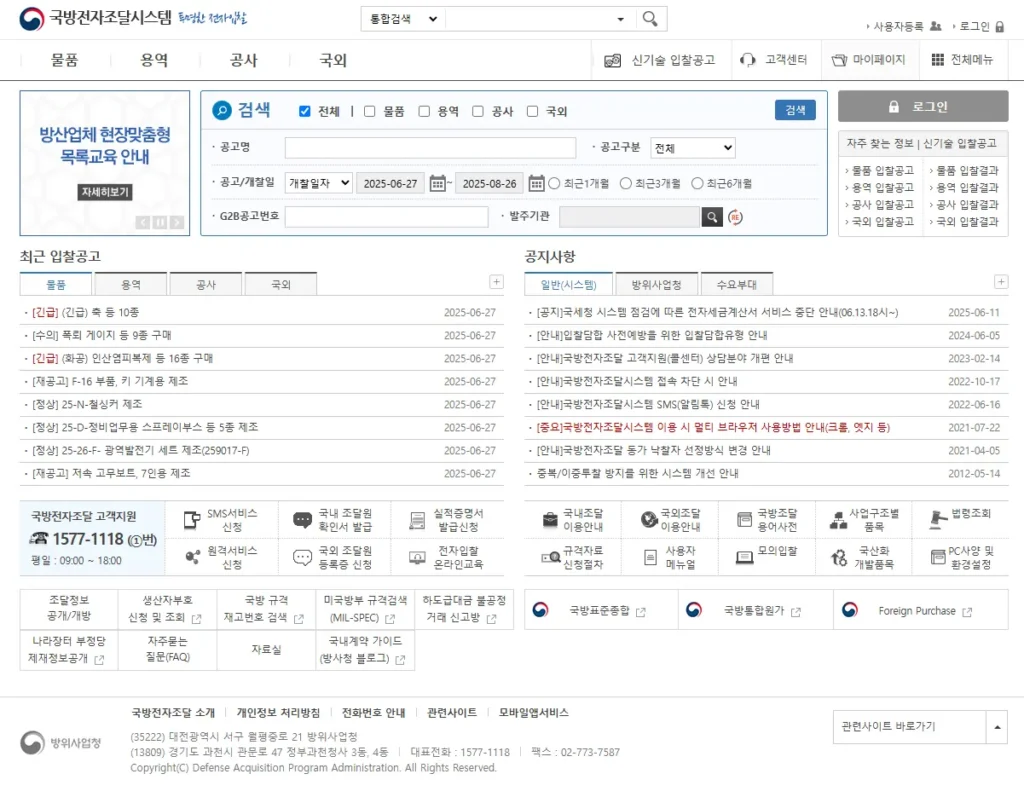The width and height of the screenshot is (1024, 797).
Task: Open SMS서비스 신청 icon
Action: click(x=191, y=520)
